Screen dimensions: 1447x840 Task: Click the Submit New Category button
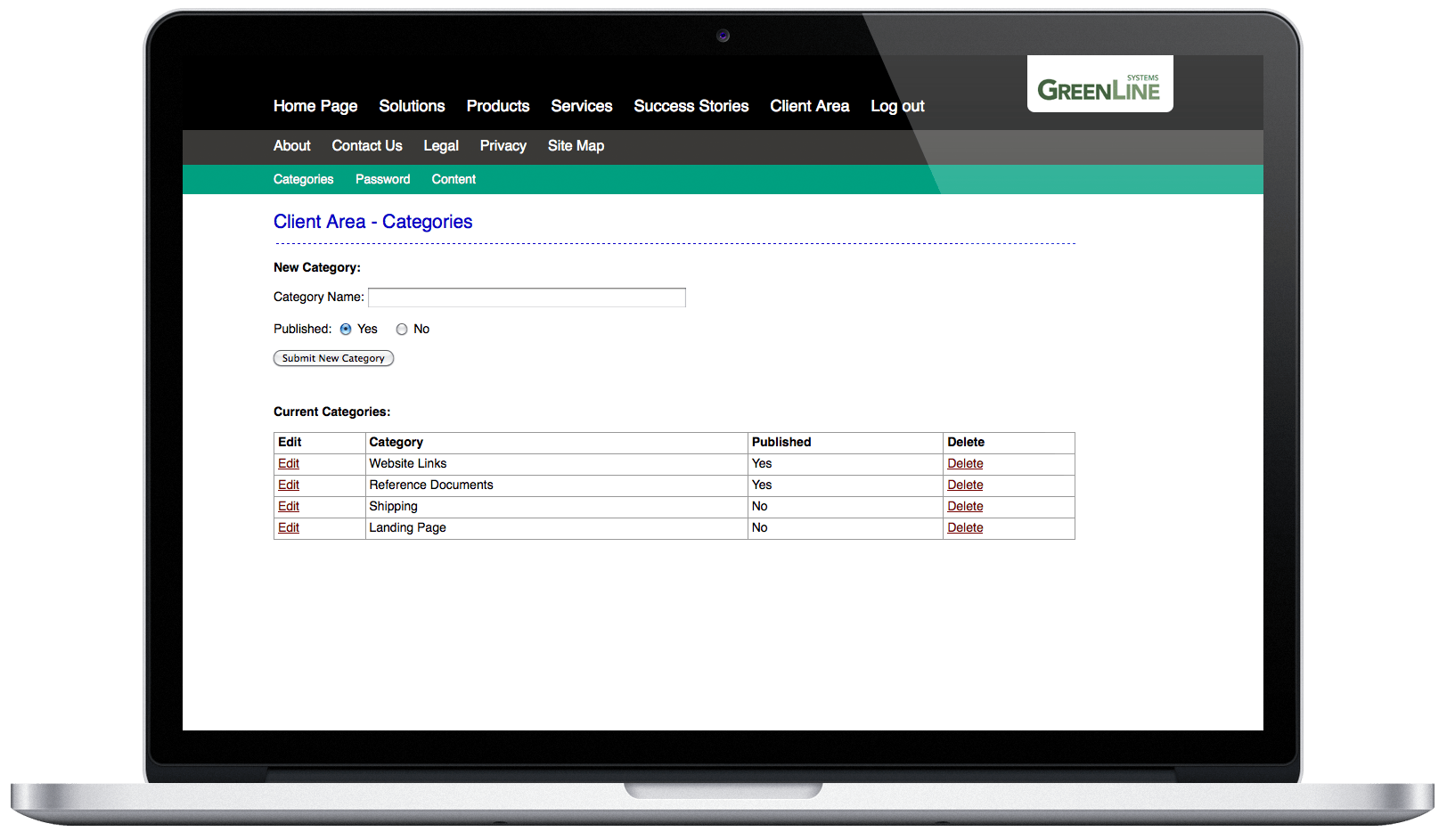333,358
